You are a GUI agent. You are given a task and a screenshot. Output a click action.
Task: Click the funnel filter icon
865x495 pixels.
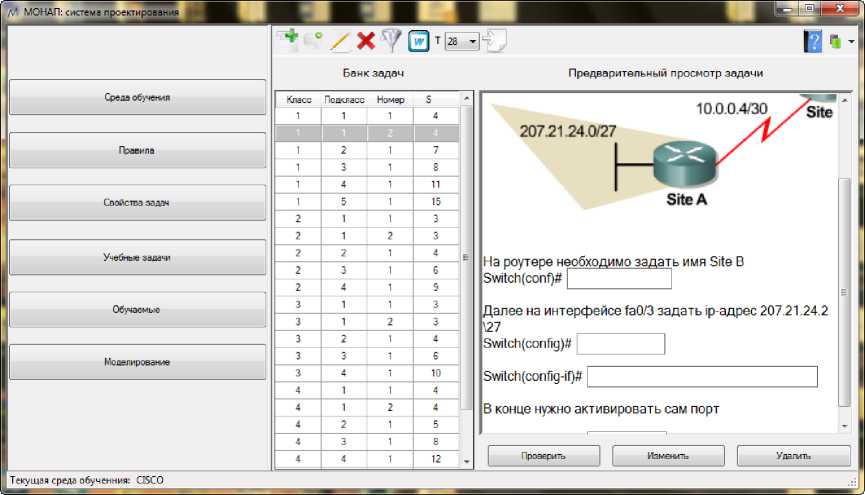click(x=391, y=41)
